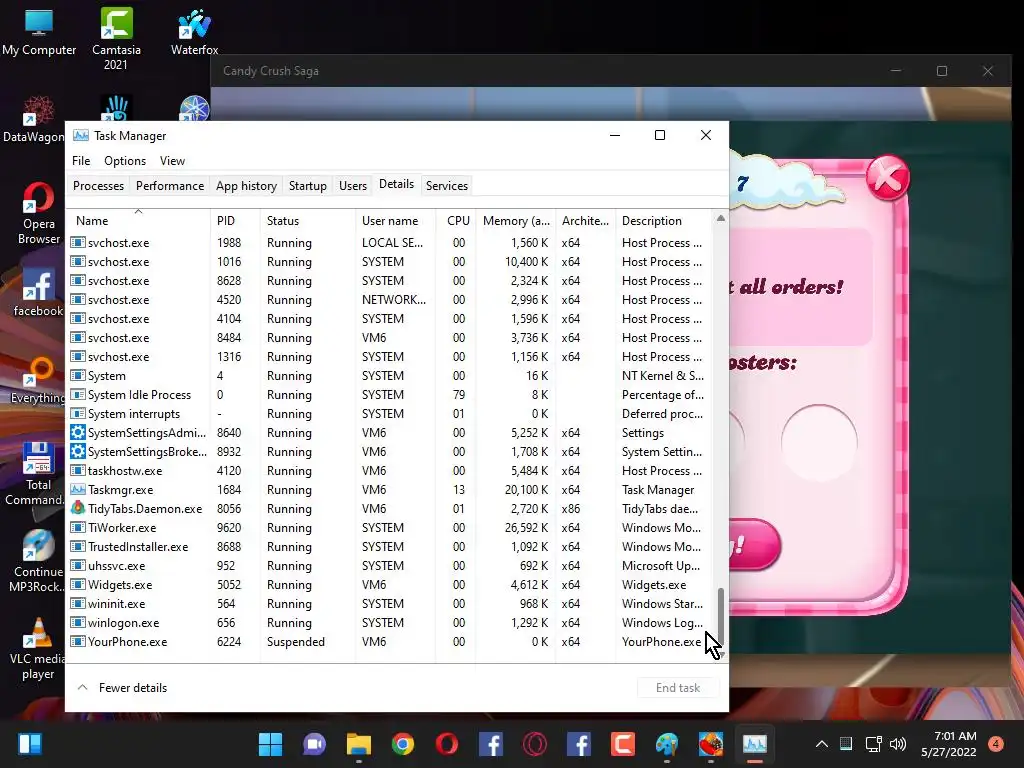This screenshot has width=1024, height=768.
Task: Switch to the Startup tab
Action: coord(308,185)
